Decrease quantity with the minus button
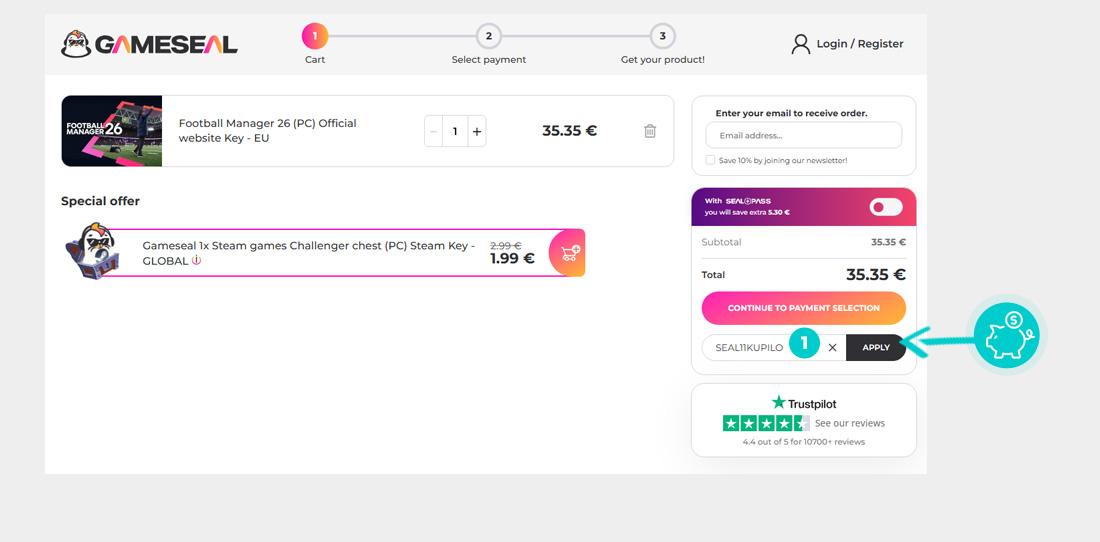The image size is (1100, 542). 433,131
